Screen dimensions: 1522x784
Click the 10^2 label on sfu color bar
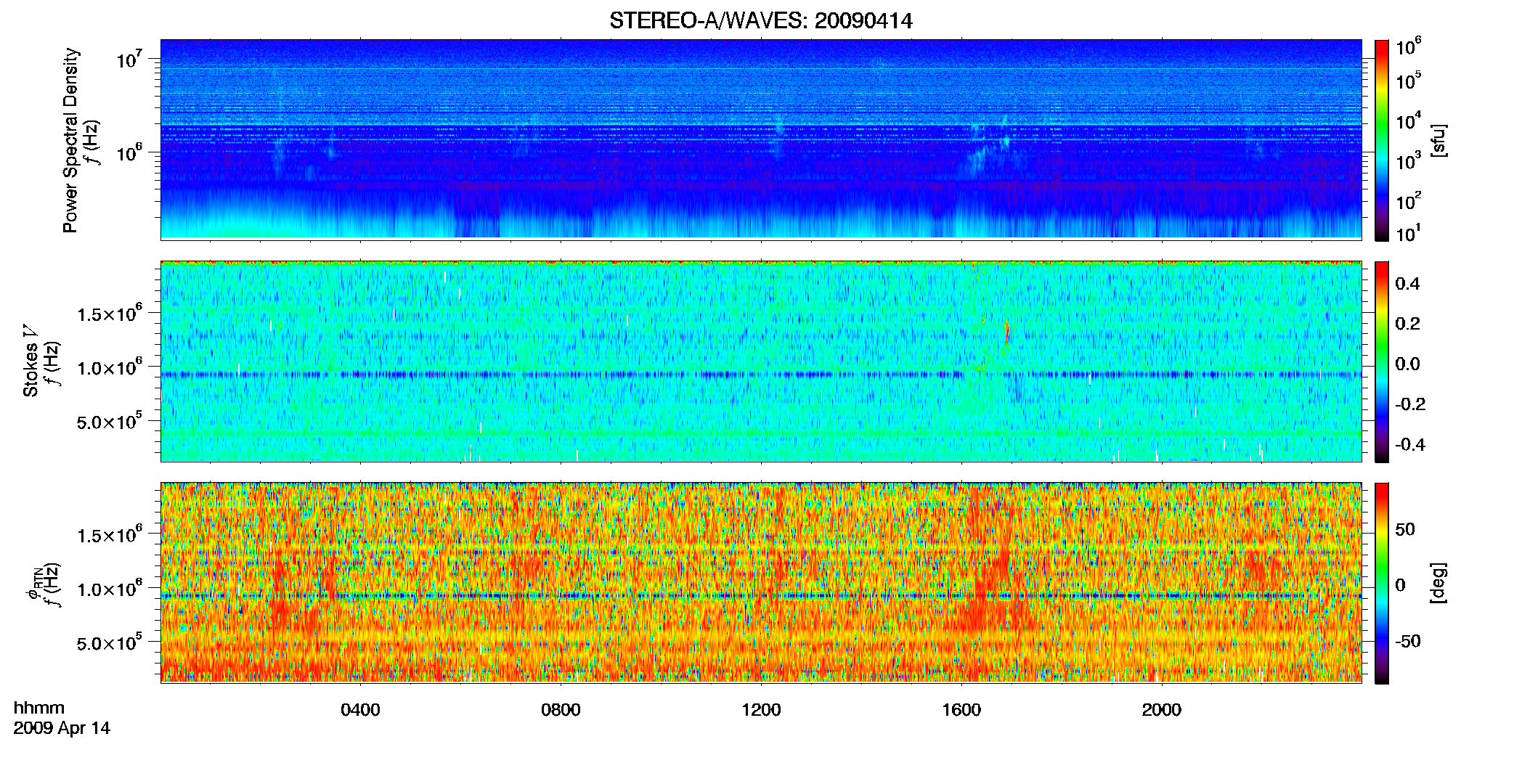(x=1409, y=201)
